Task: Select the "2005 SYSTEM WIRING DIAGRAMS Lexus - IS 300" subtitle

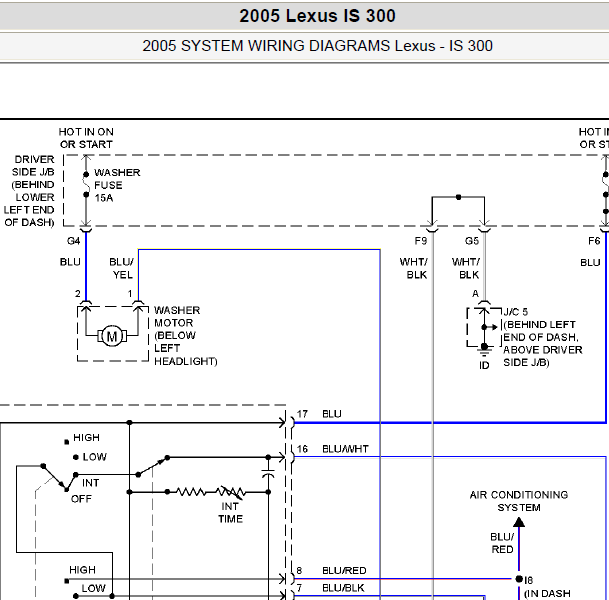Action: click(x=317, y=46)
